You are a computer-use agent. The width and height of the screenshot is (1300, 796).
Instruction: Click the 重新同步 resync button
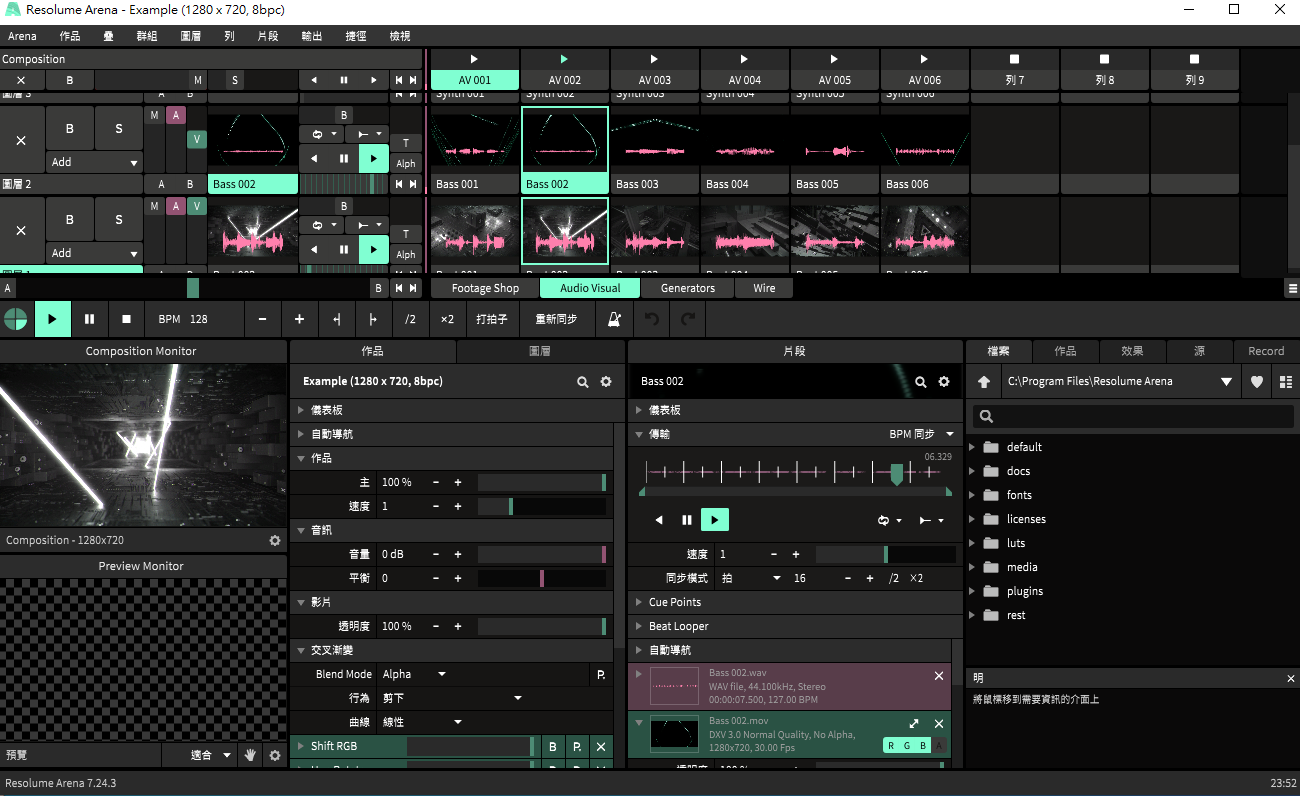pos(556,320)
